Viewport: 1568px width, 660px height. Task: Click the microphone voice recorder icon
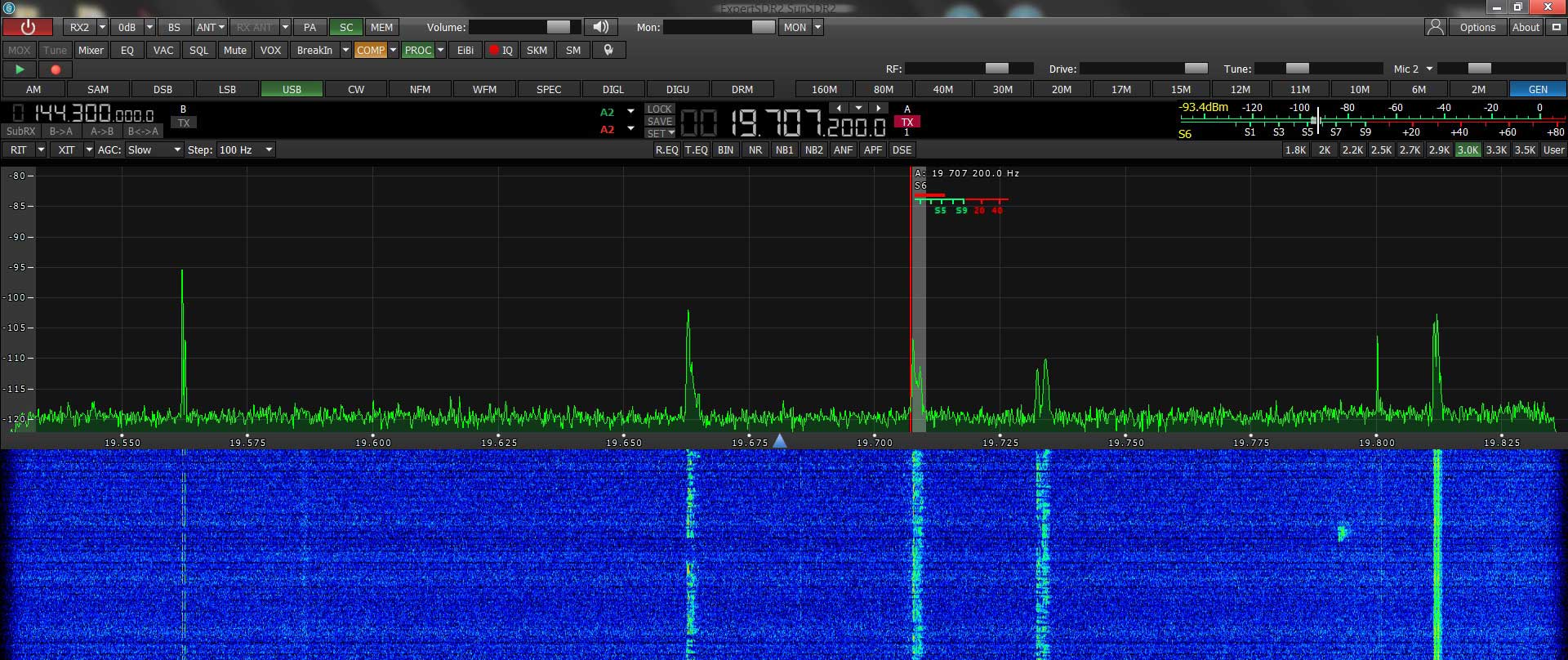pyautogui.click(x=608, y=50)
